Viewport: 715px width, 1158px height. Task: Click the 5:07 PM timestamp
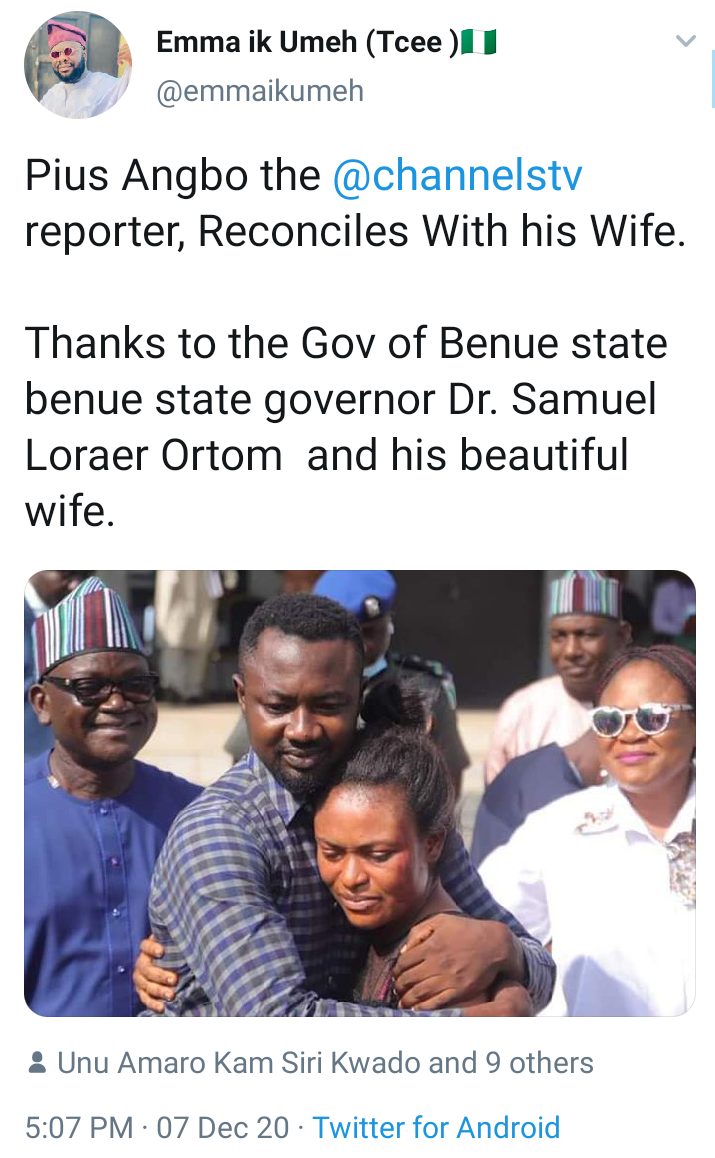point(79,1128)
